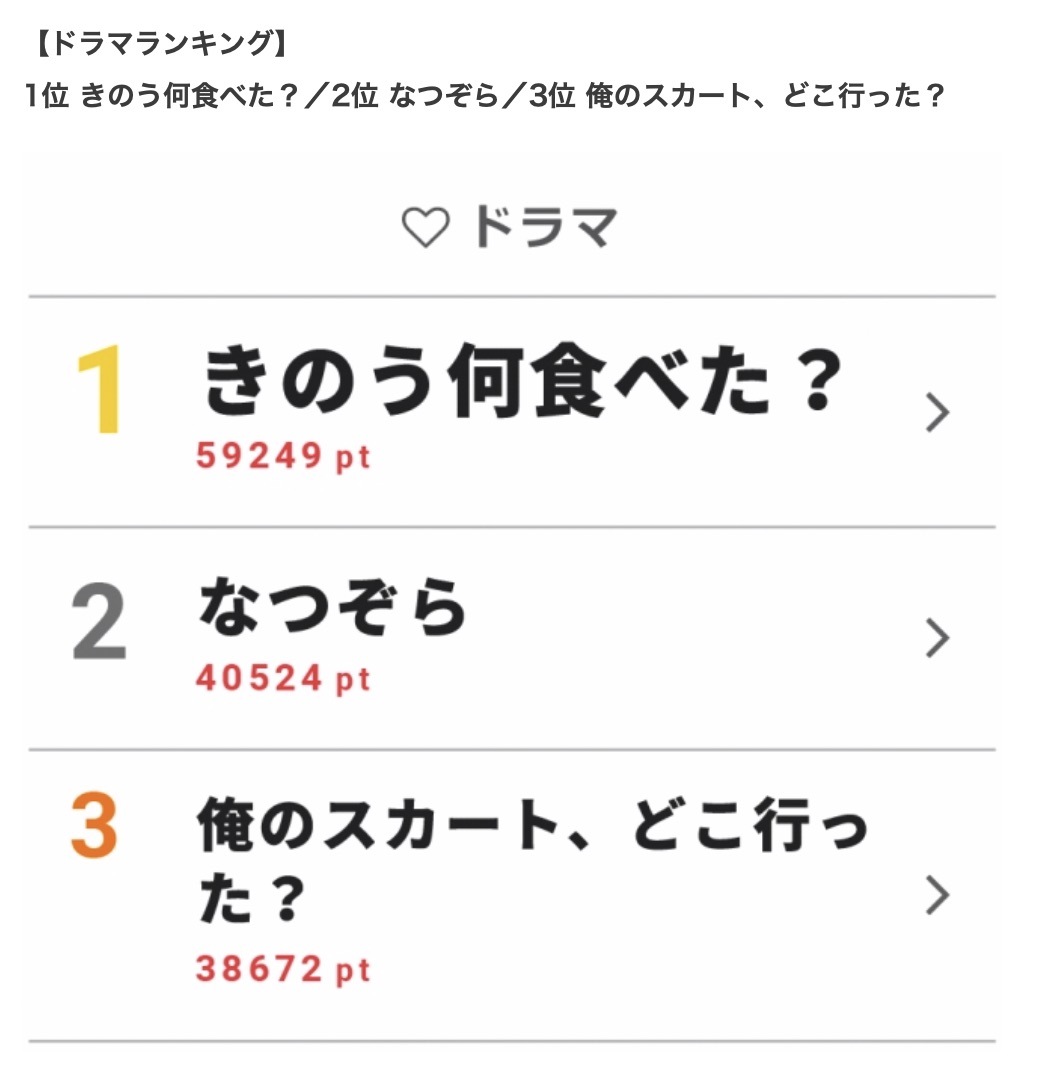Open the きのう何食べた？ drama title
The height and width of the screenshot is (1073, 1052).
point(522,380)
